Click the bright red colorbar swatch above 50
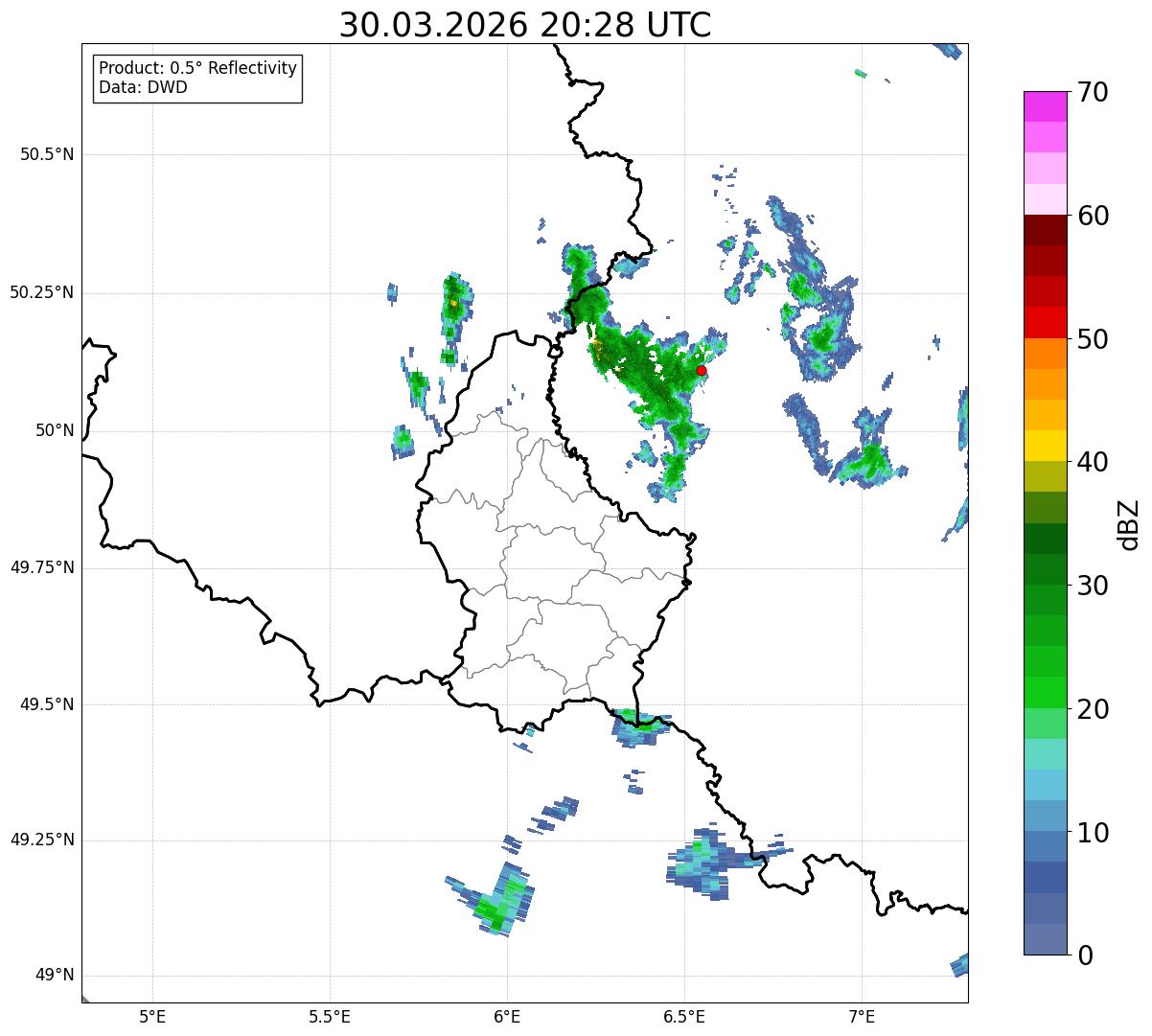 tap(1046, 322)
